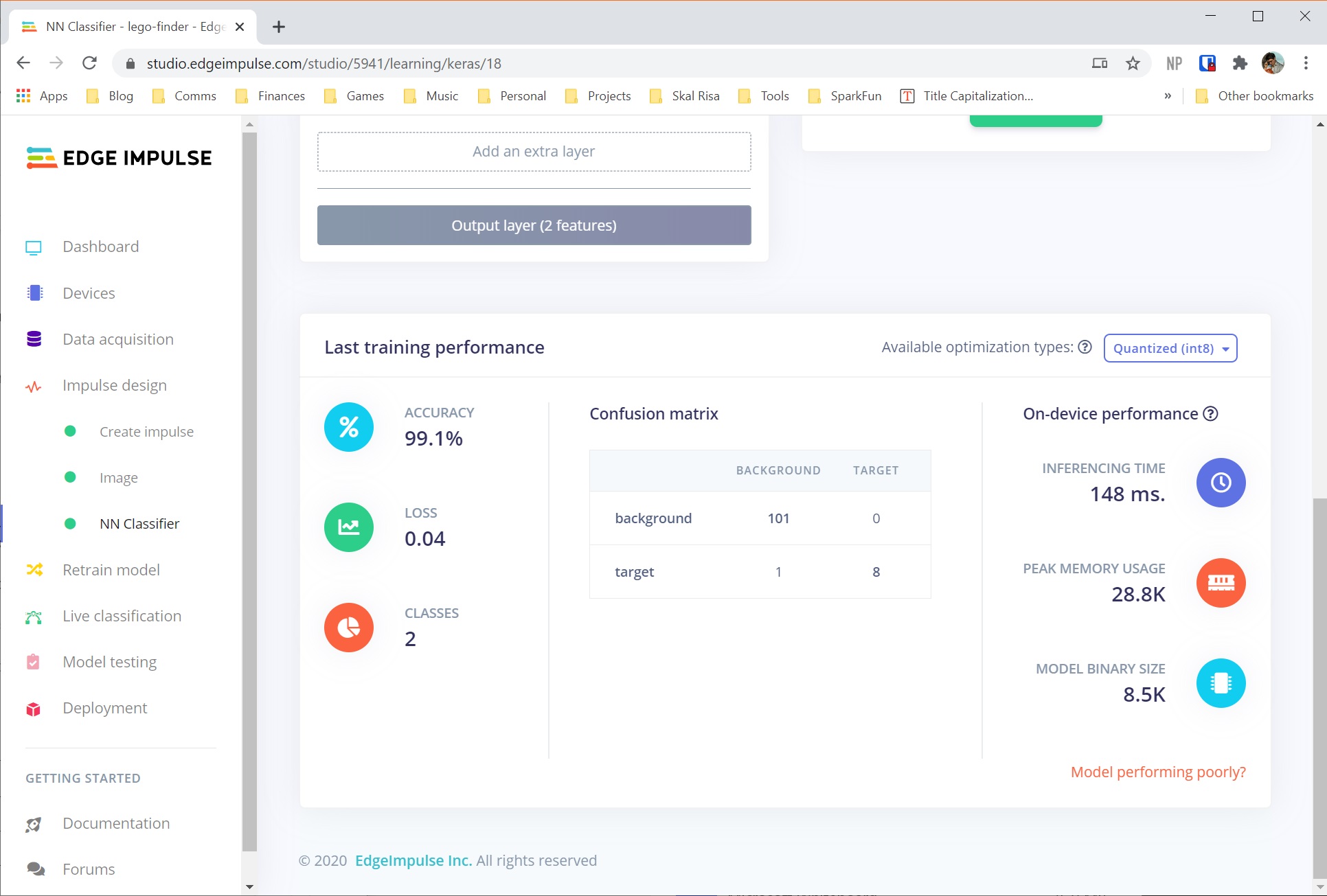Open the Other bookmarks folder

(x=1263, y=96)
